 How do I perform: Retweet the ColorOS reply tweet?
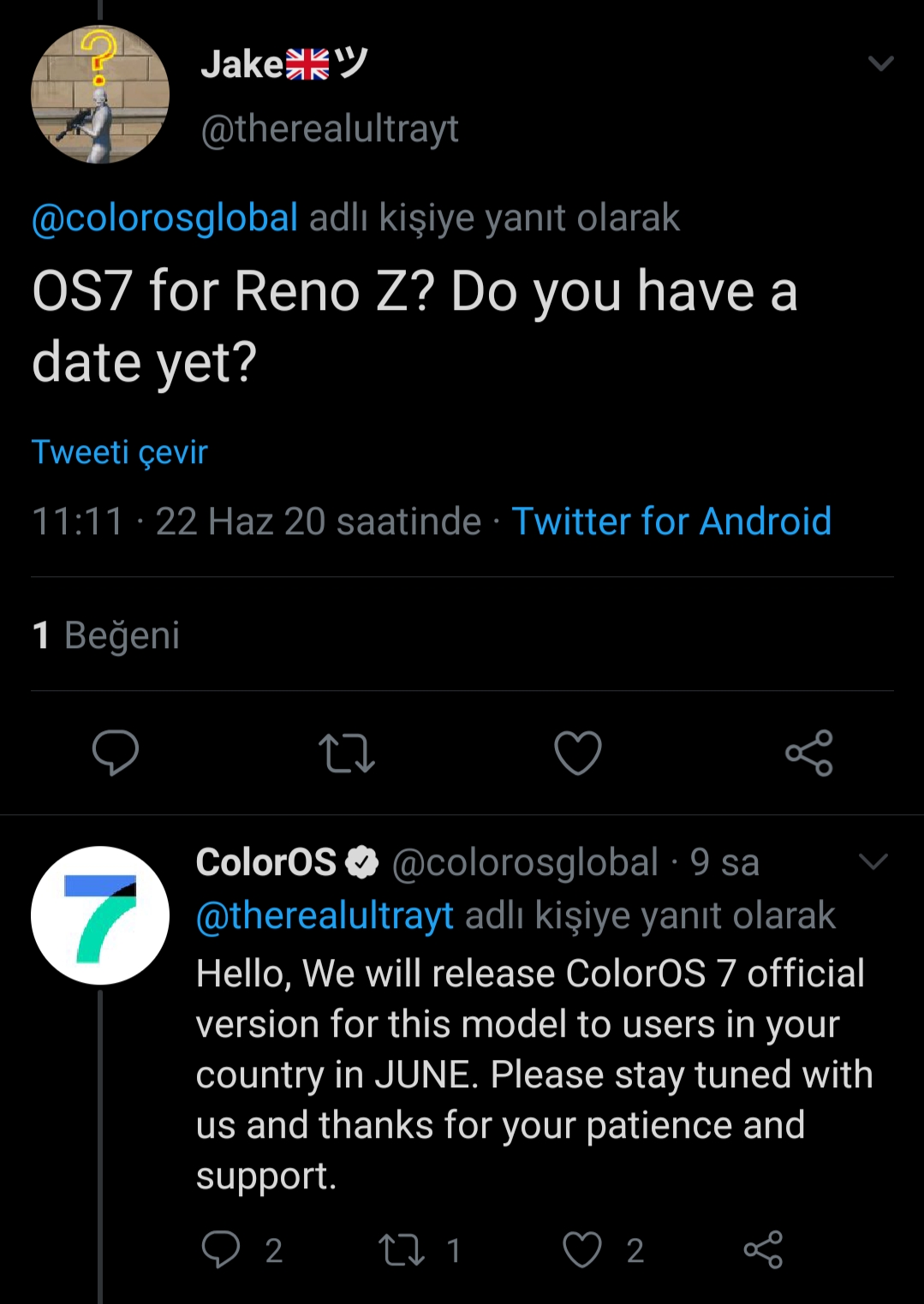[402, 1249]
